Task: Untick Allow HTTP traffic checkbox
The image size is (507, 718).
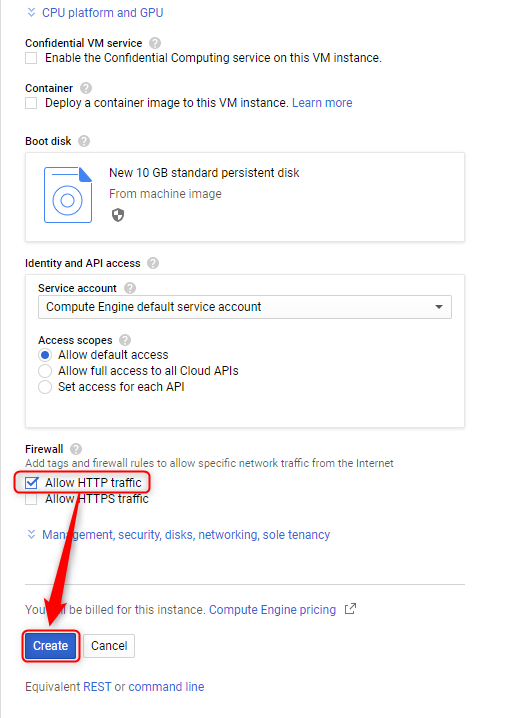Action: point(31,483)
